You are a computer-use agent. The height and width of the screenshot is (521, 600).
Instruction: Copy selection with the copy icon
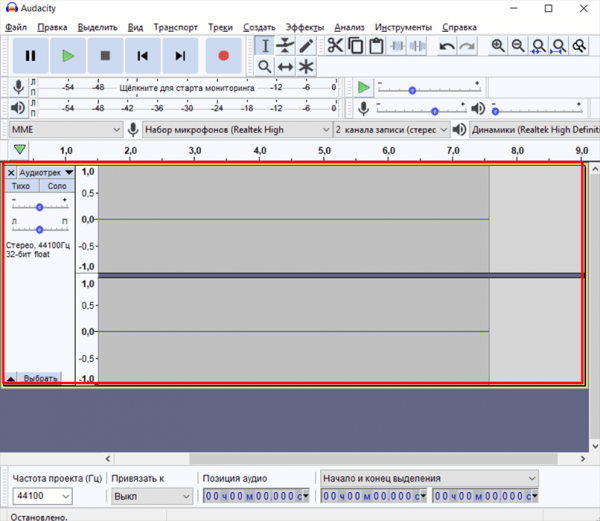(x=356, y=46)
